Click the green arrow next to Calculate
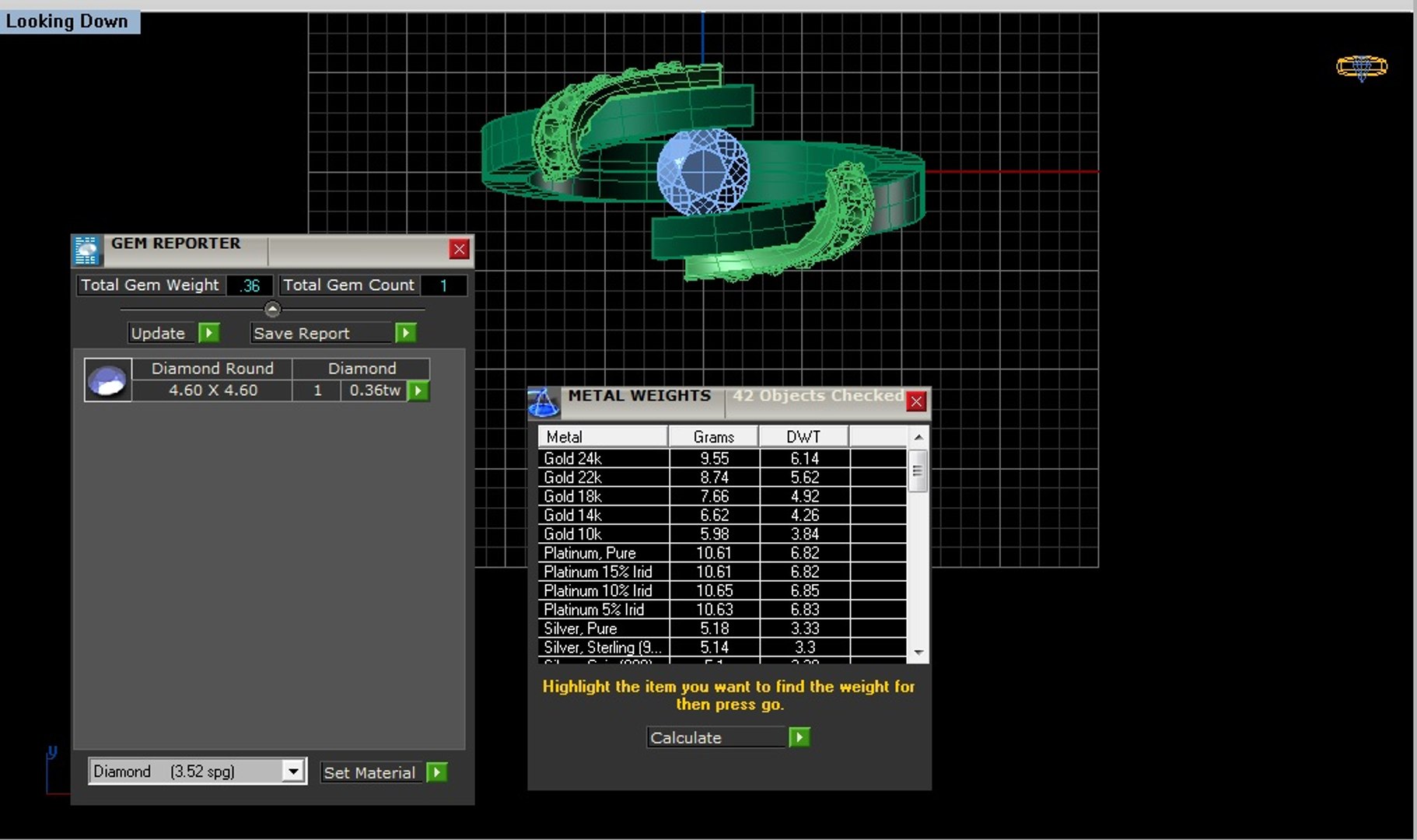 pyautogui.click(x=799, y=737)
